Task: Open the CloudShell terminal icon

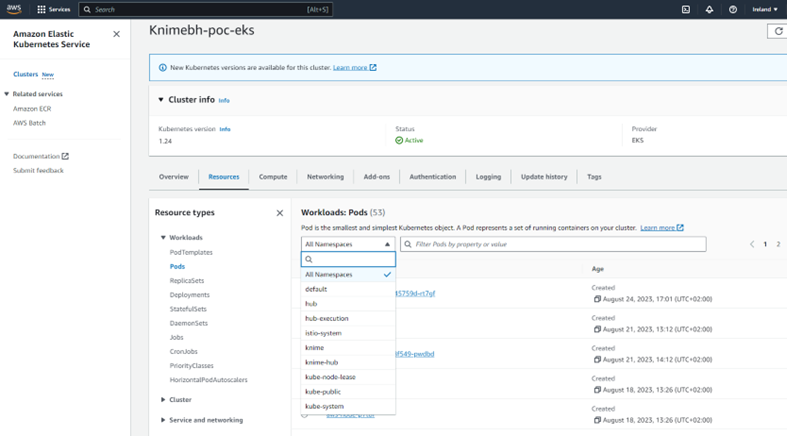Action: (686, 10)
